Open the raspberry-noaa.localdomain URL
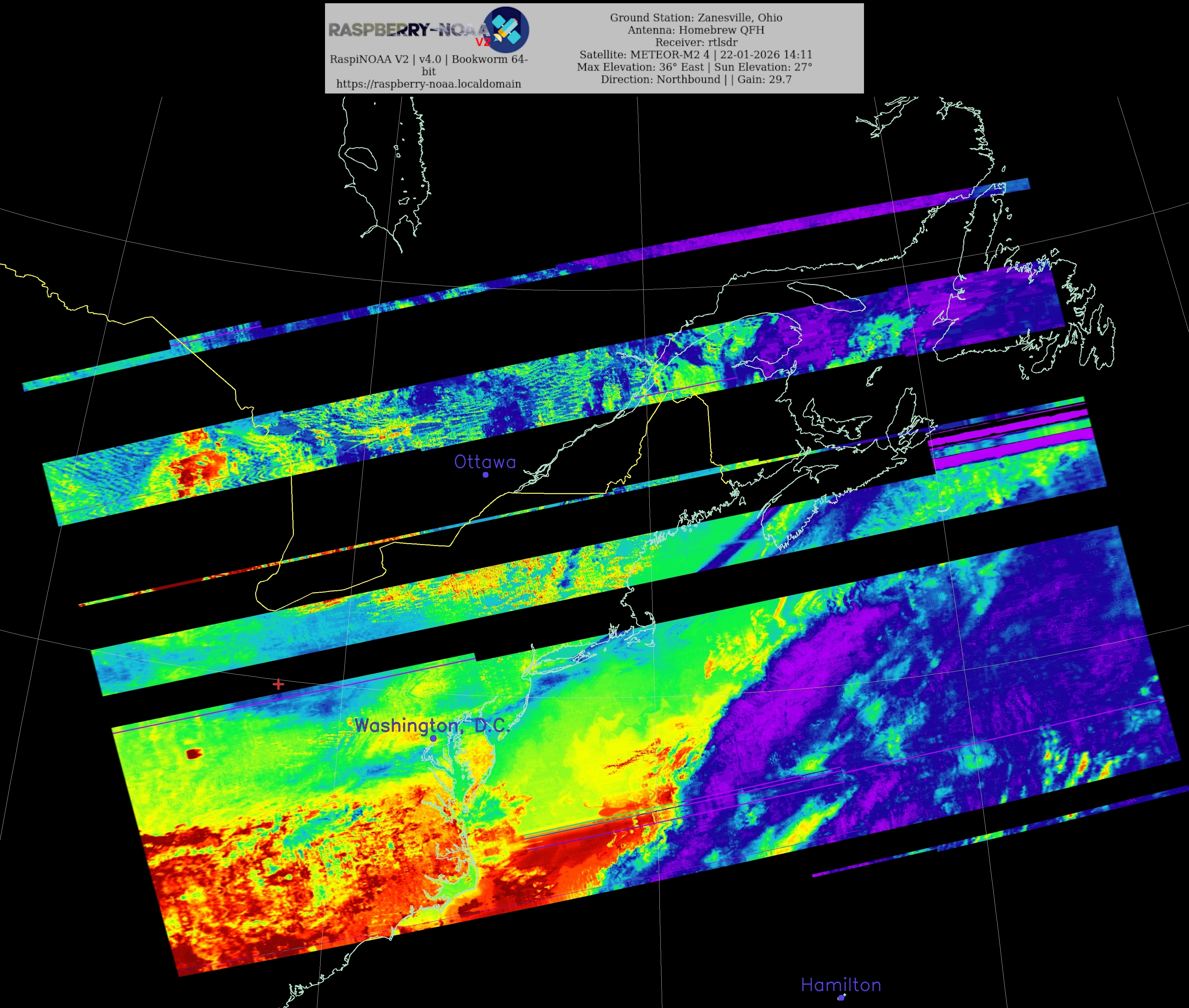Screen dimensions: 1189x1008 tap(429, 84)
